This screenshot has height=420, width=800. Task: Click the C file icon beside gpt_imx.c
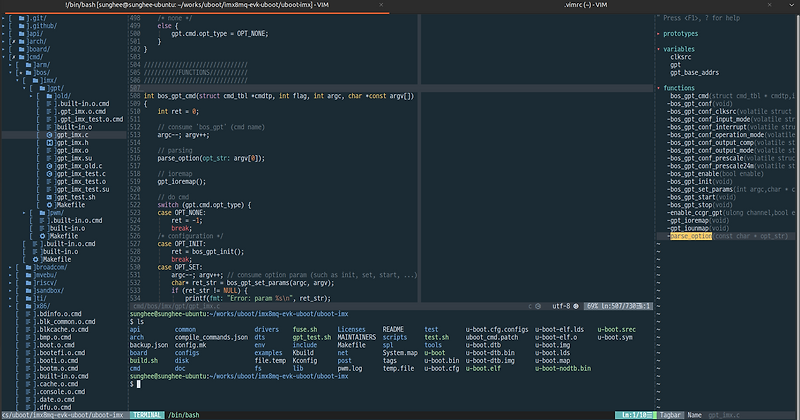[x=49, y=135]
